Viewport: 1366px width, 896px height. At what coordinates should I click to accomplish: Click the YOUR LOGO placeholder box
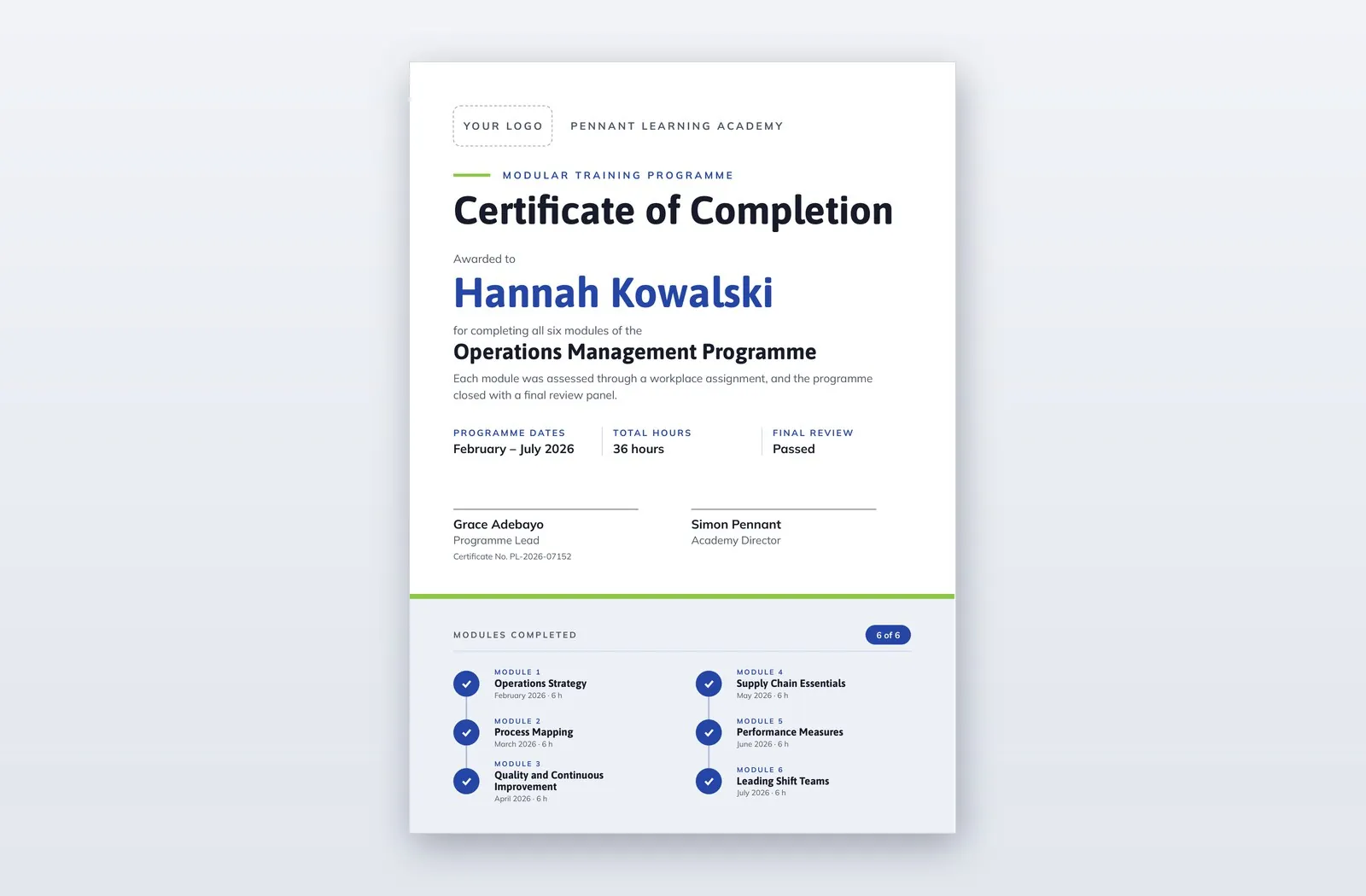[503, 125]
